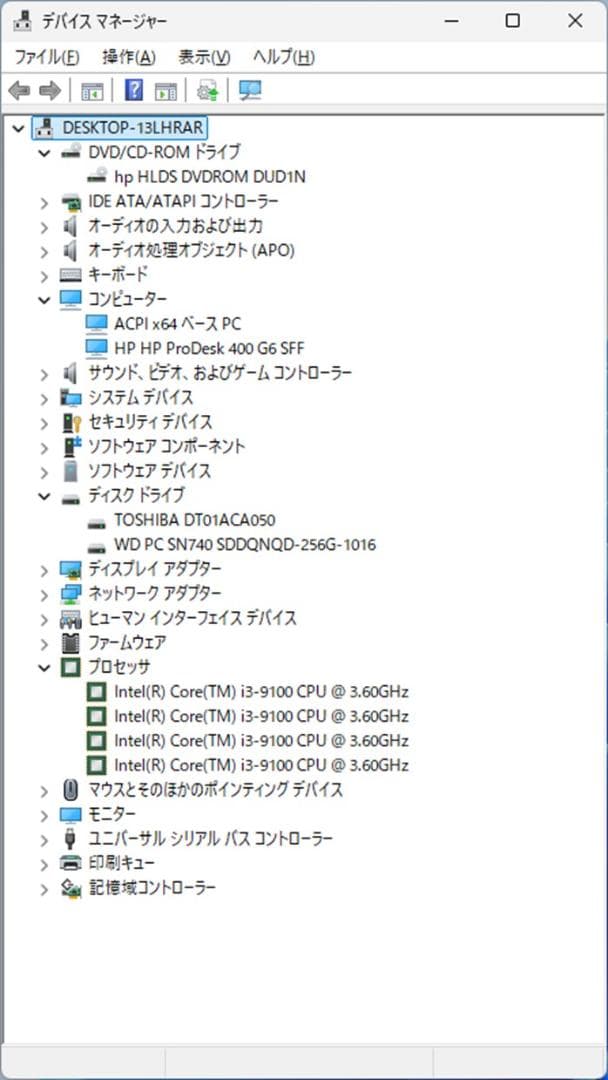Screen dimensions: 608x1080
Task: Click the キーボード keyboard icon
Action: pos(71,276)
